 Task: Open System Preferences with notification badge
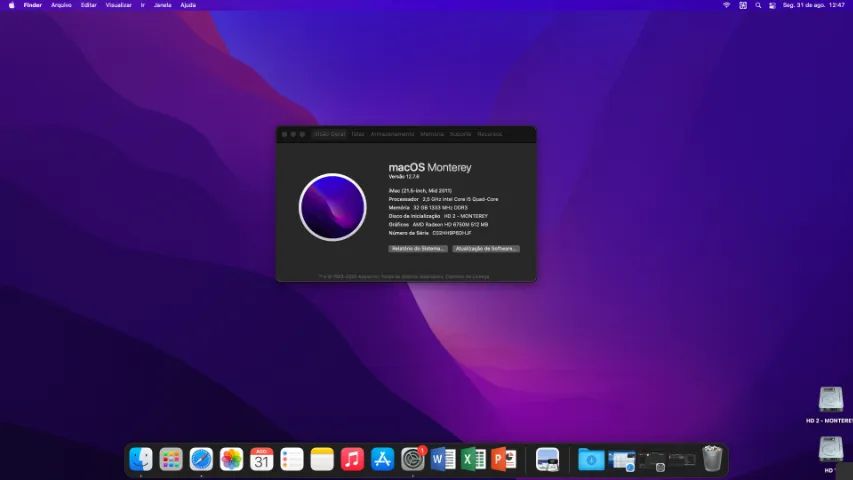pyautogui.click(x=413, y=459)
